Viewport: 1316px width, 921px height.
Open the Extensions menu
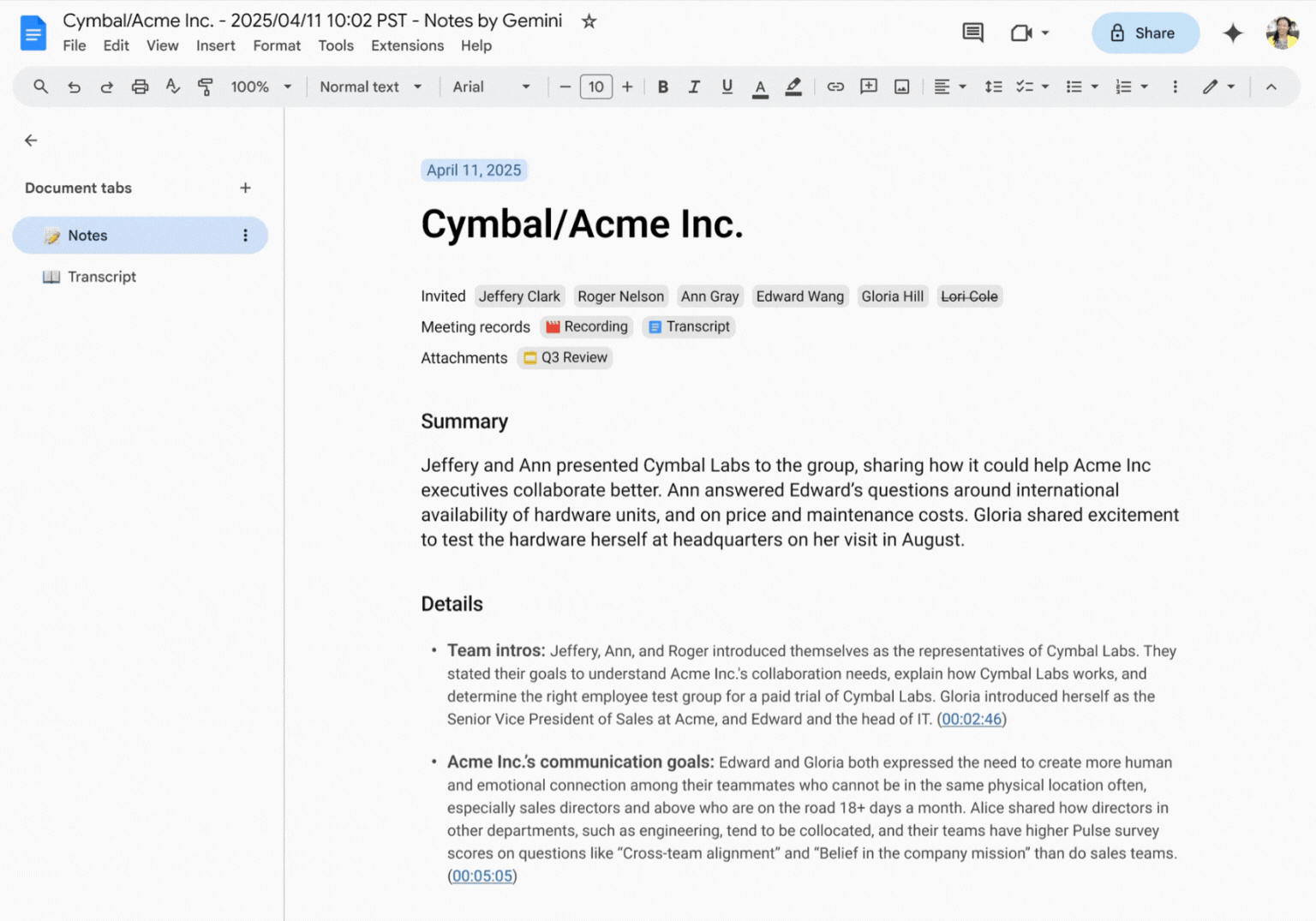tap(407, 45)
